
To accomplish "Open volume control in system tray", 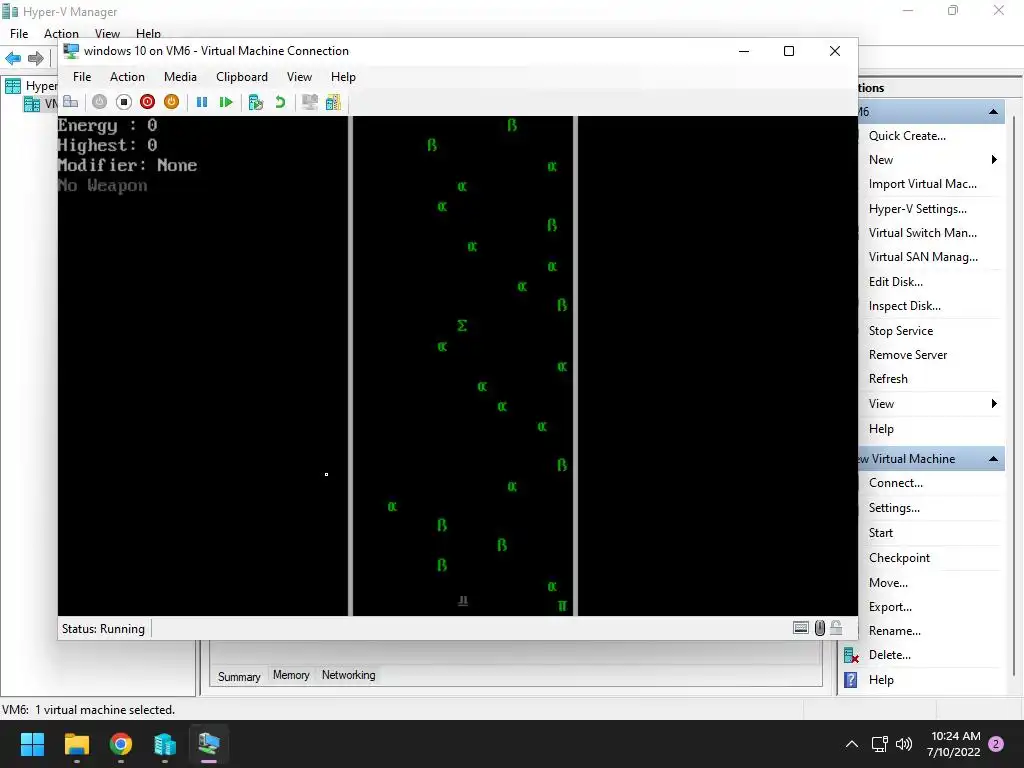I will tap(904, 744).
